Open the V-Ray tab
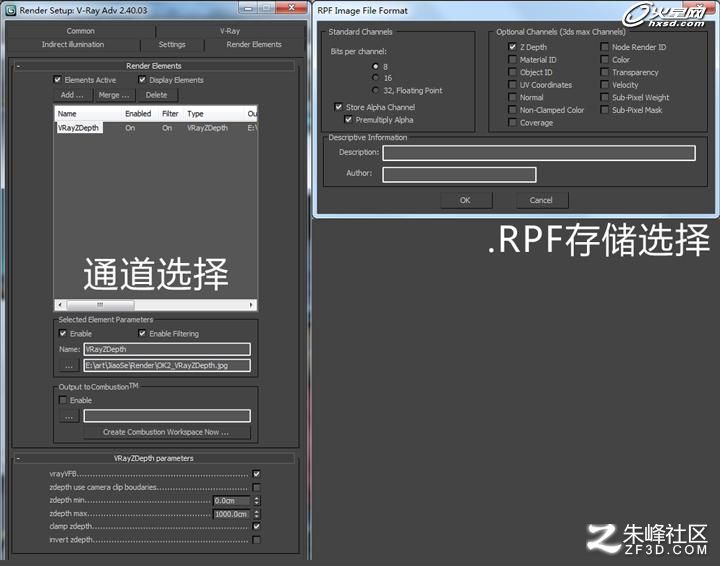The image size is (720, 566). (x=230, y=31)
